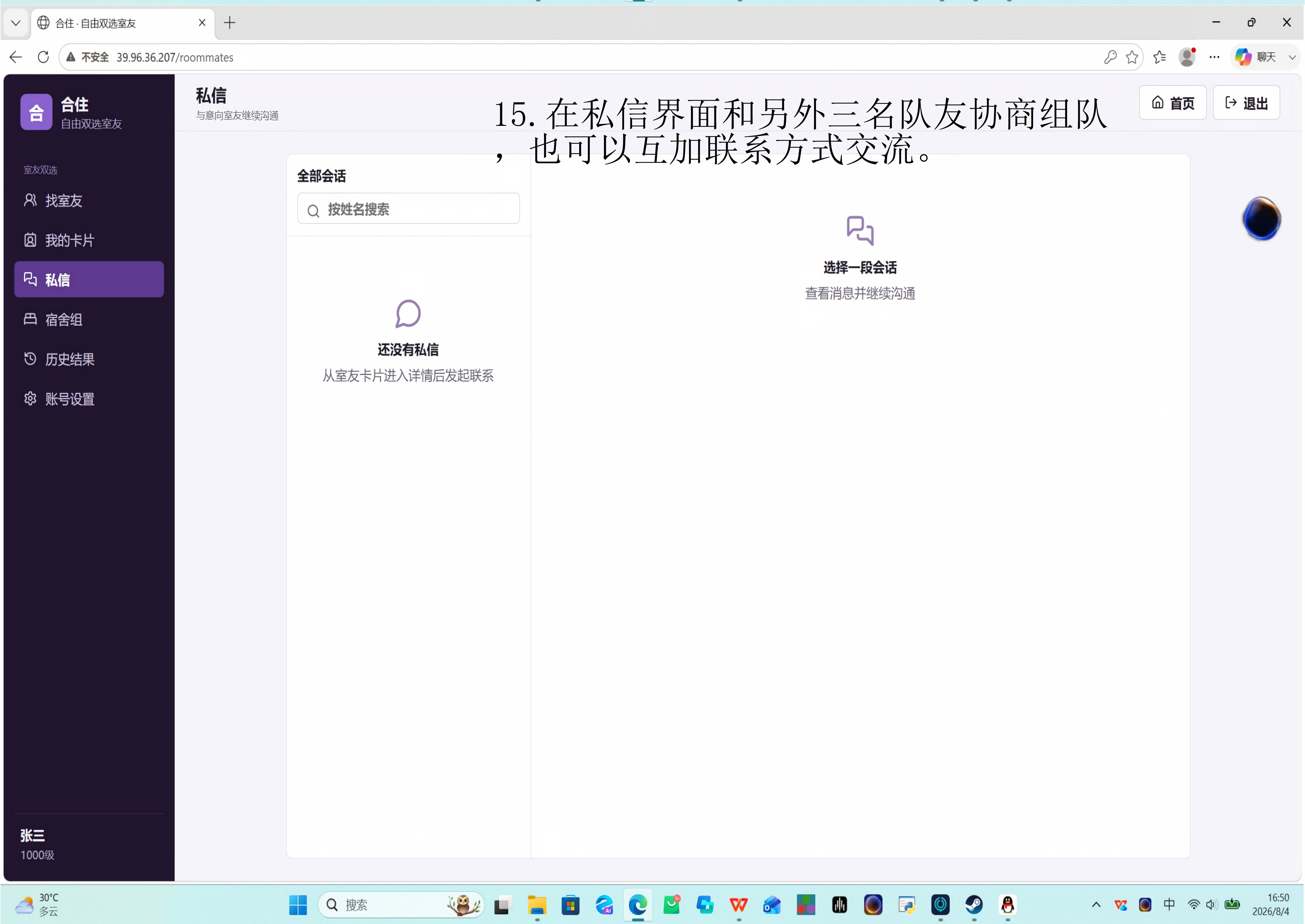Click the 全部会话 heading
The width and height of the screenshot is (1305, 924).
[322, 176]
